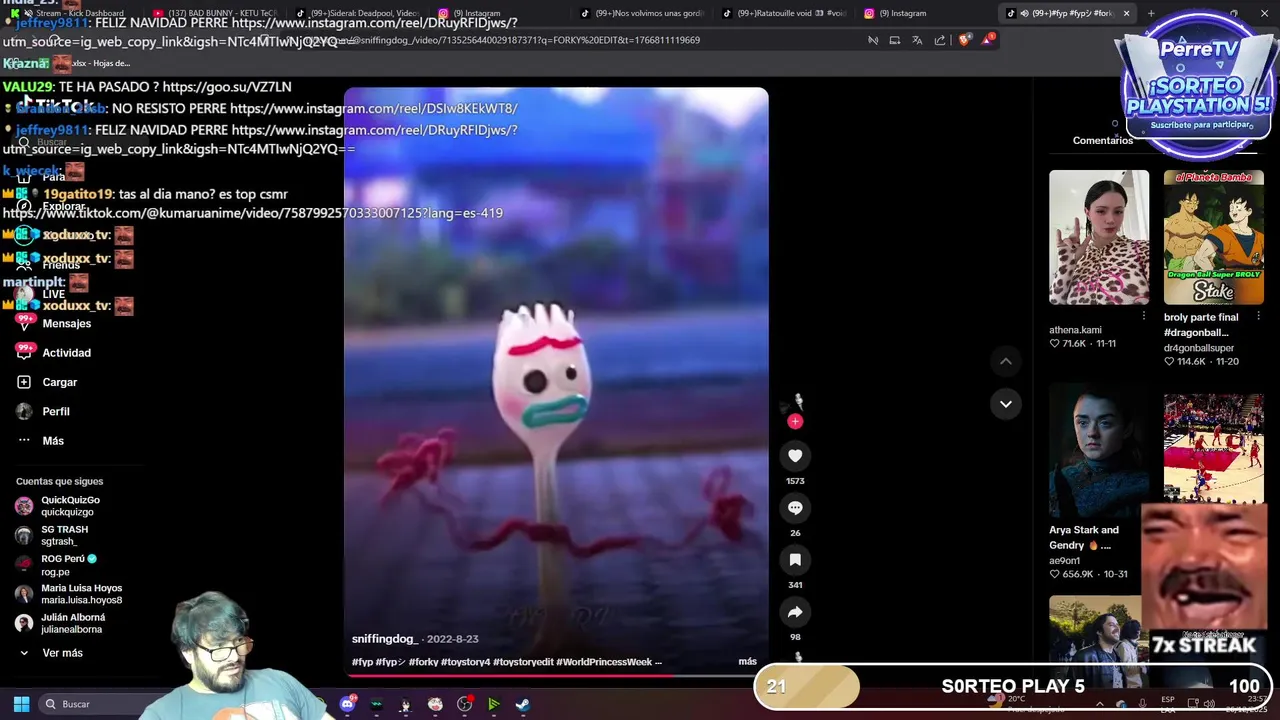Click the browser share page icon
Viewport: 1280px width, 720px height.
tap(940, 40)
